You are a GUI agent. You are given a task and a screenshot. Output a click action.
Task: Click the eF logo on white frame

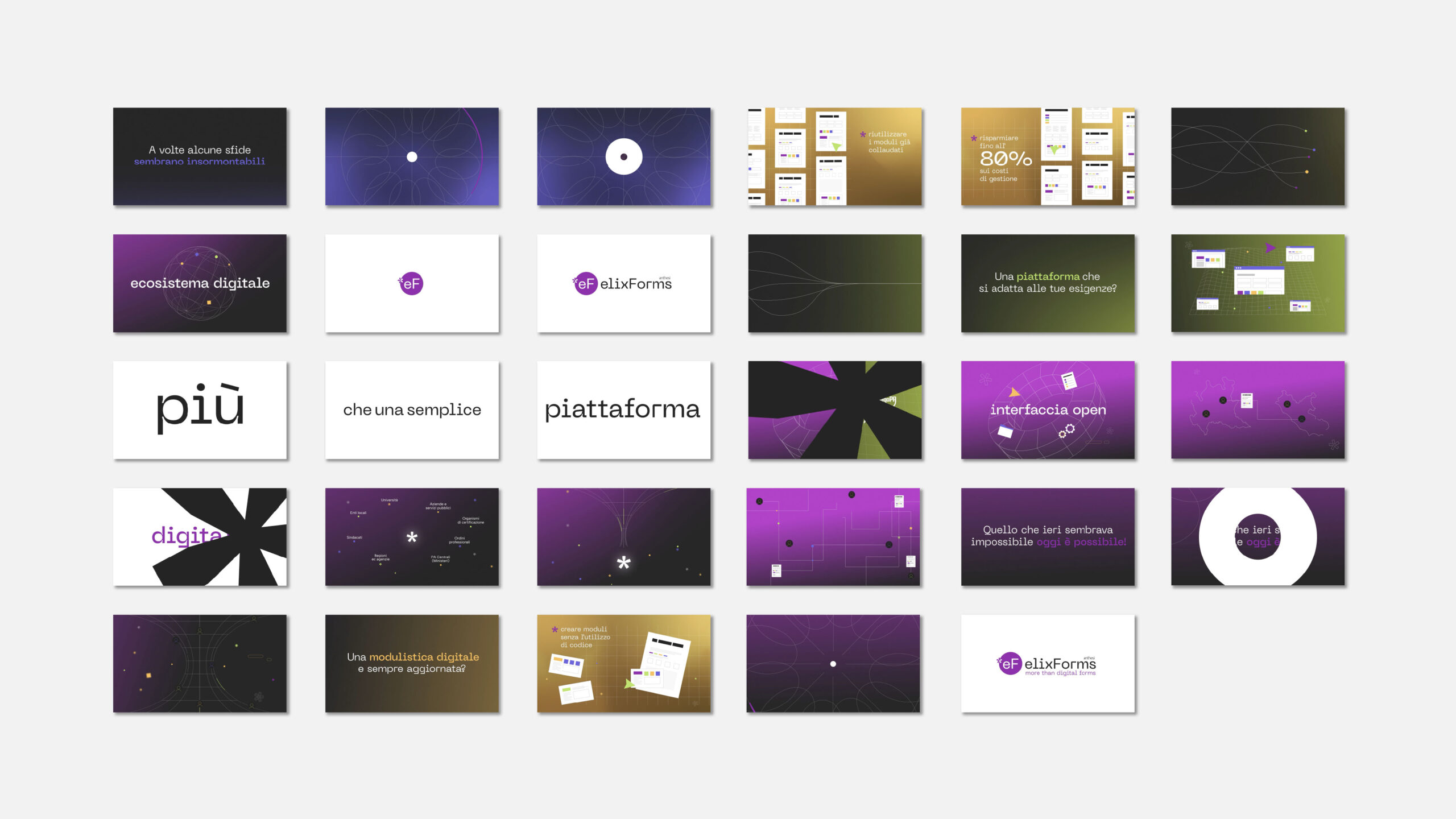(411, 283)
